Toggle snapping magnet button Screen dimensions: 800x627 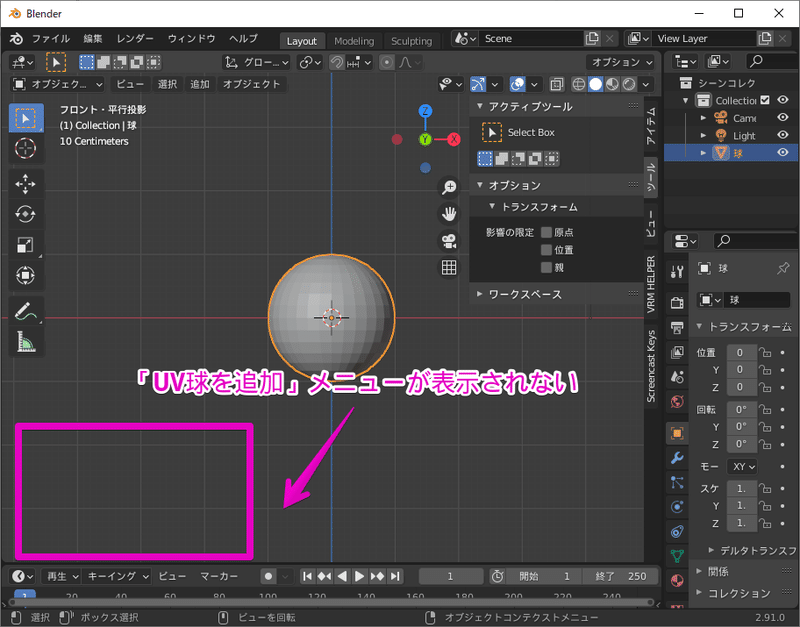[336, 62]
